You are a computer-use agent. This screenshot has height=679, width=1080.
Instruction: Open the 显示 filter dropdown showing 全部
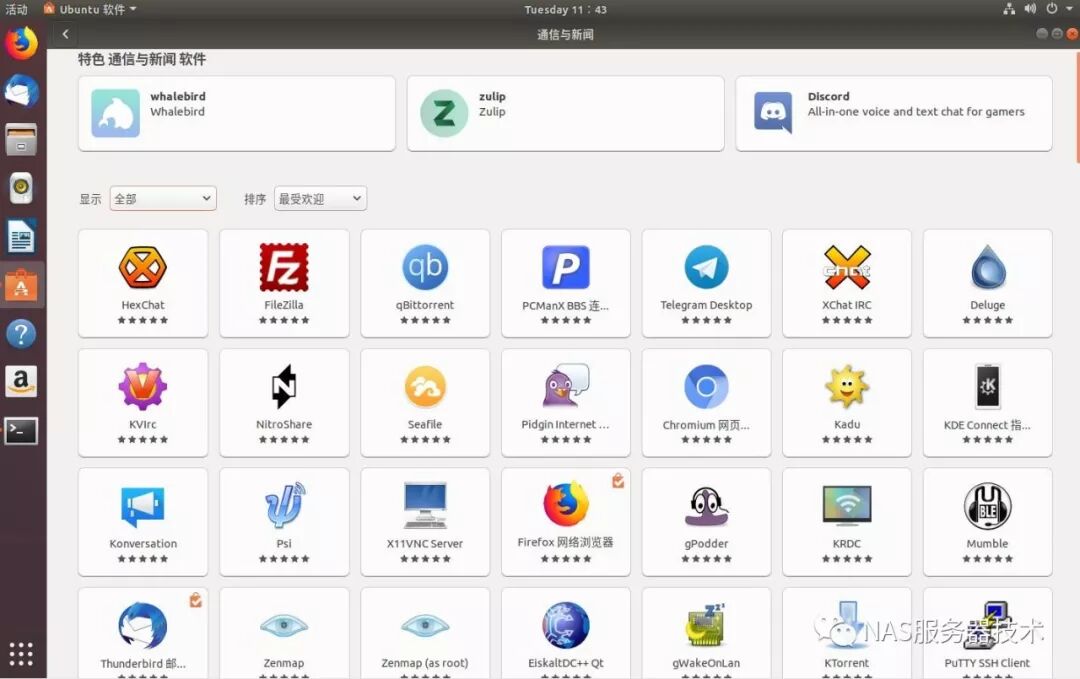(163, 198)
